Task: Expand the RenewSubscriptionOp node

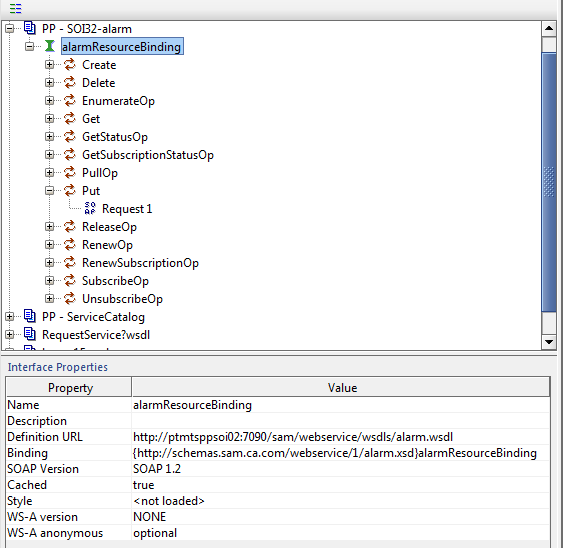Action: click(x=50, y=262)
